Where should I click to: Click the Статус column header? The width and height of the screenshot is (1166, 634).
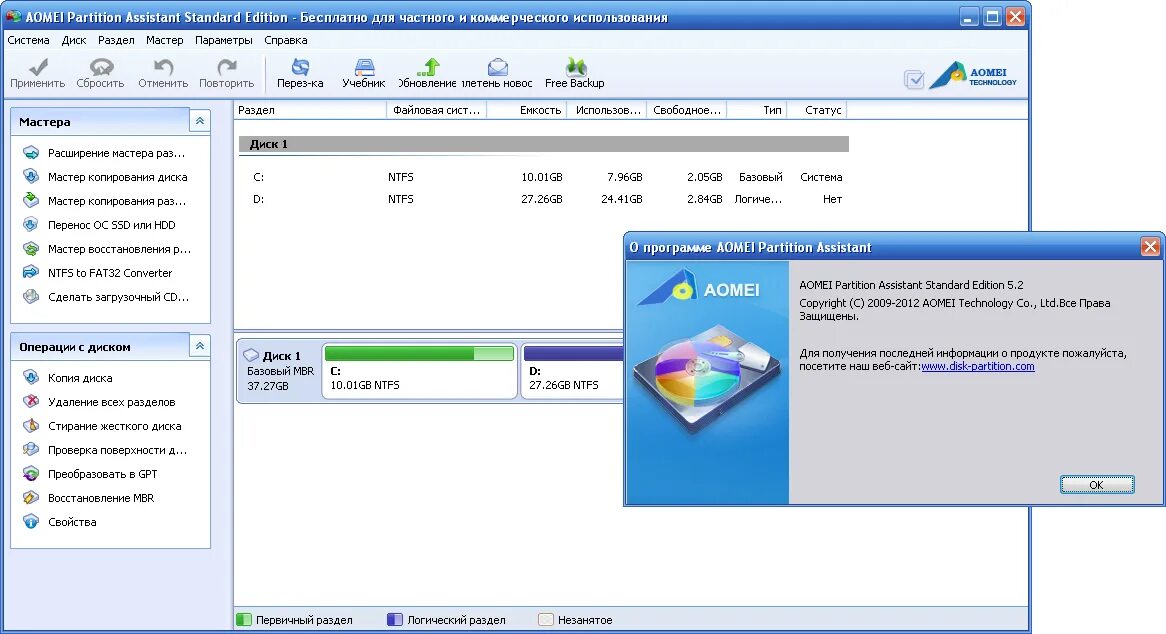tap(816, 110)
